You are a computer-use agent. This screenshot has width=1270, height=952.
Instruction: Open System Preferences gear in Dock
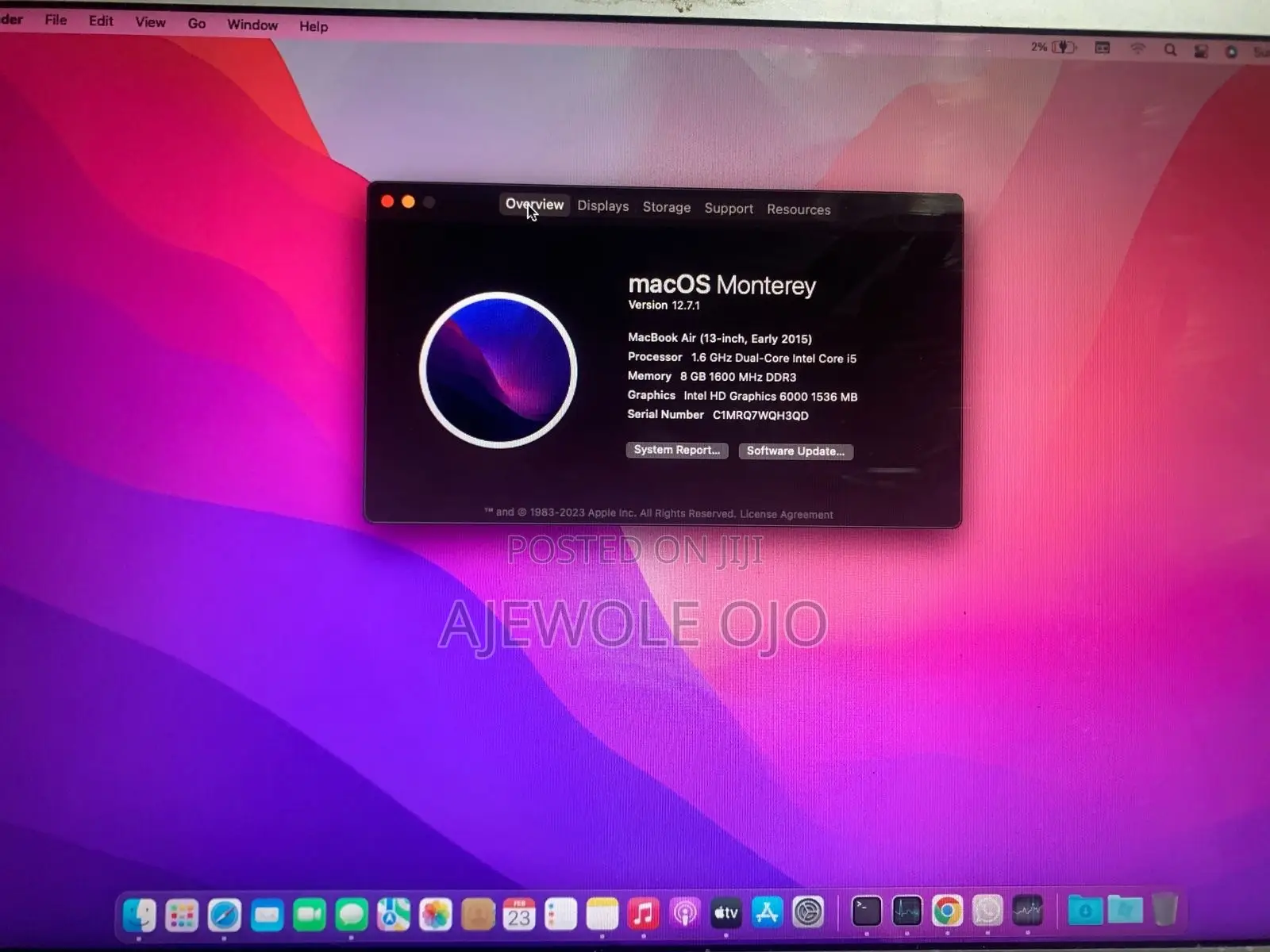pos(808,912)
